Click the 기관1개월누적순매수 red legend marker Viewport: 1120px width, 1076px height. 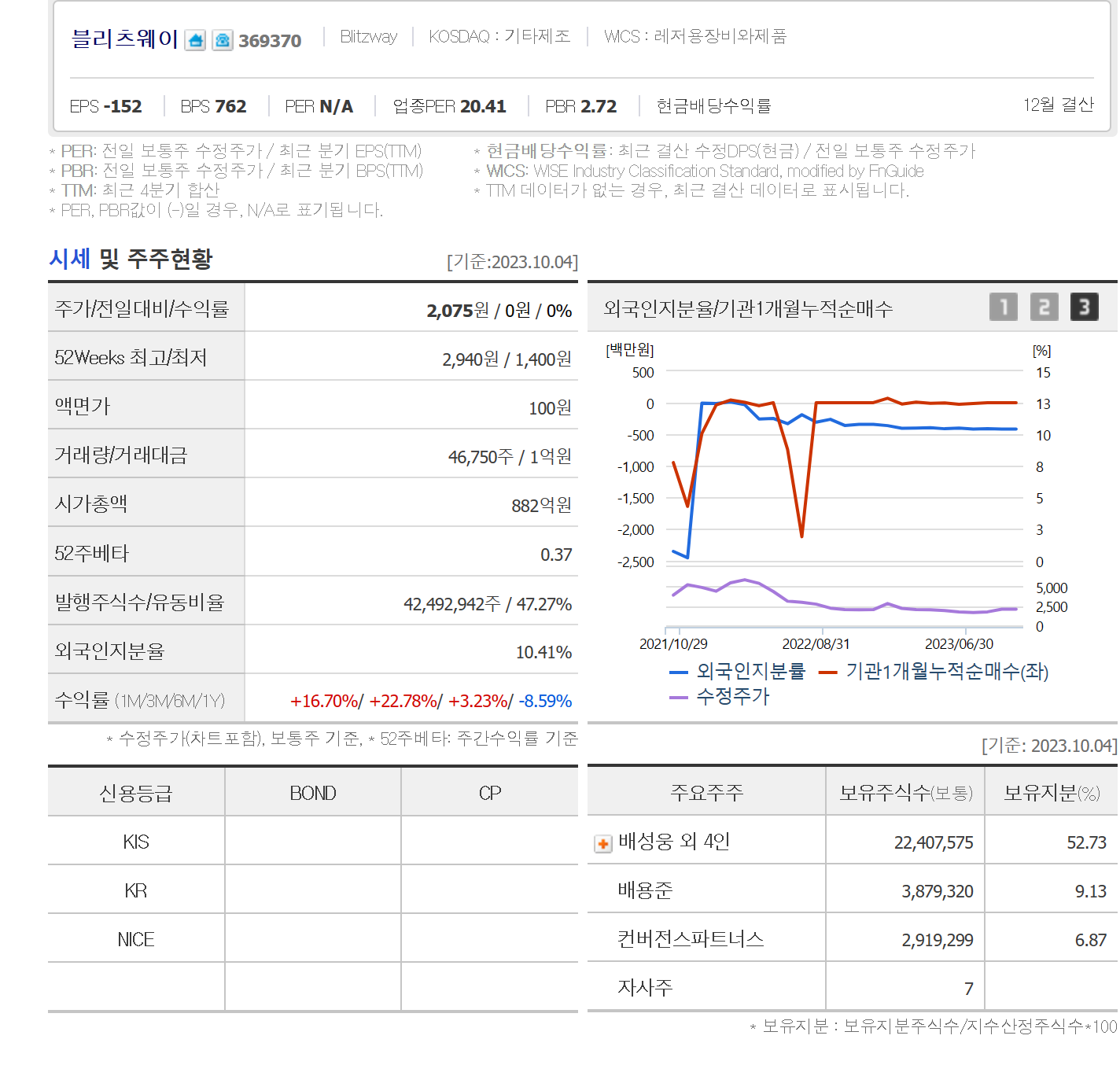tap(827, 672)
